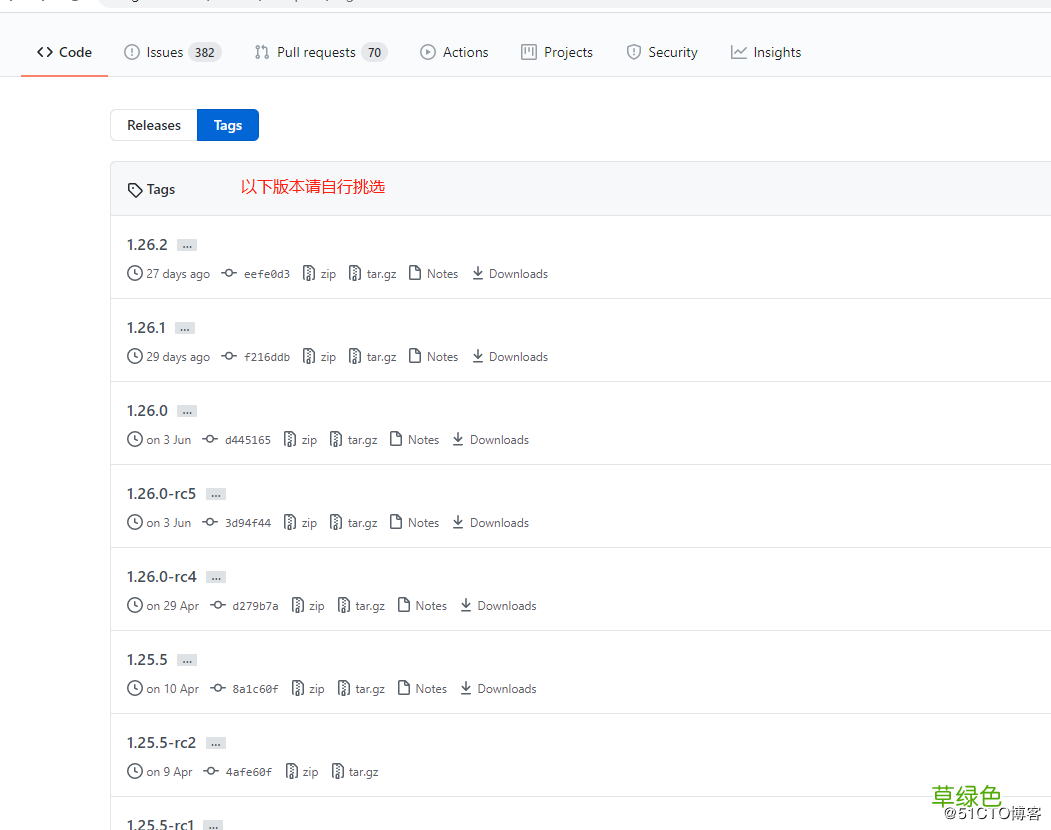Click the 70 pull requests badge
Viewport: 1051px width, 830px height.
pos(375,52)
